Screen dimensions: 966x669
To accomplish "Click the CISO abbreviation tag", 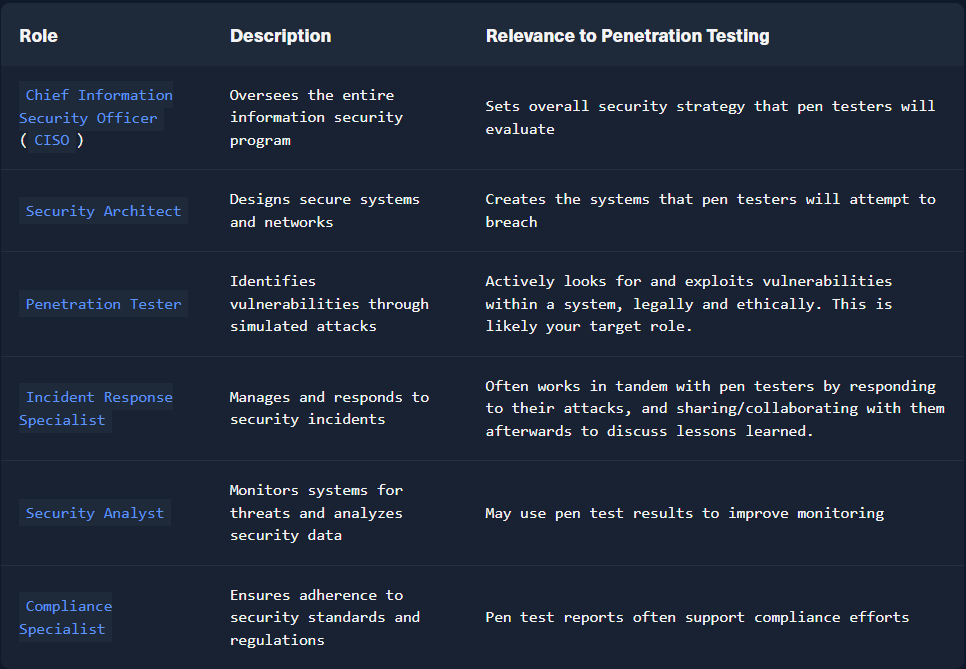I will (52, 141).
